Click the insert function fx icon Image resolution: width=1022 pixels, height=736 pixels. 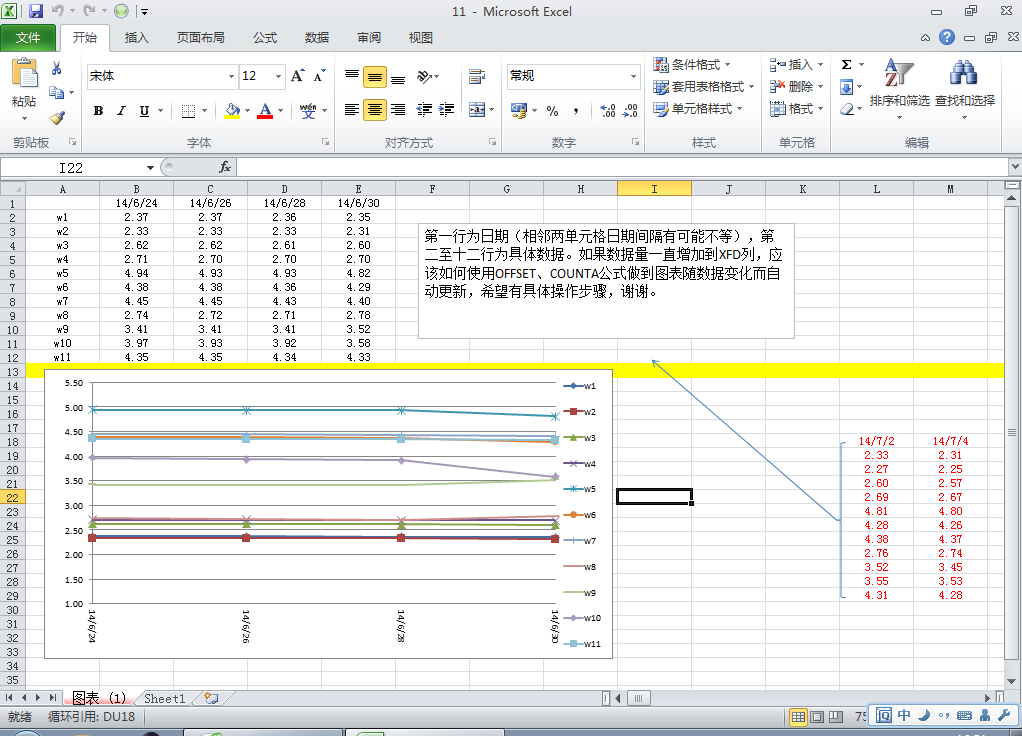[225, 168]
